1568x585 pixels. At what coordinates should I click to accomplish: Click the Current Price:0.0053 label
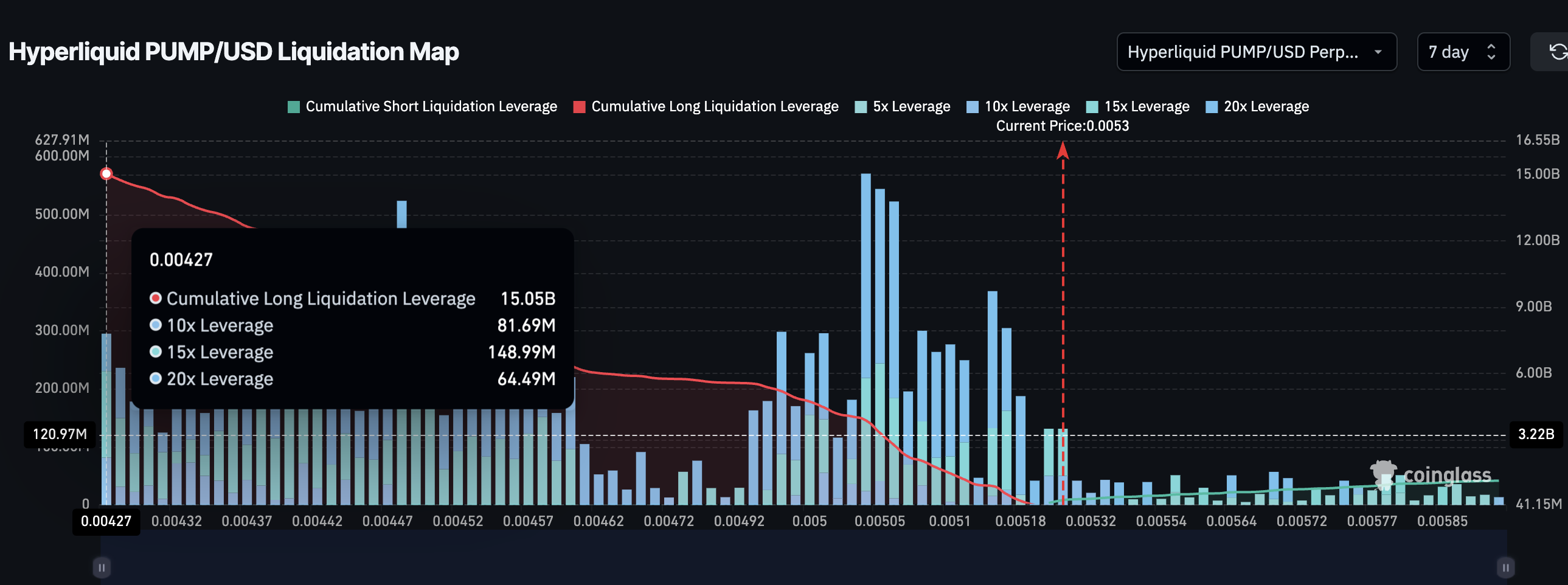tap(1062, 126)
